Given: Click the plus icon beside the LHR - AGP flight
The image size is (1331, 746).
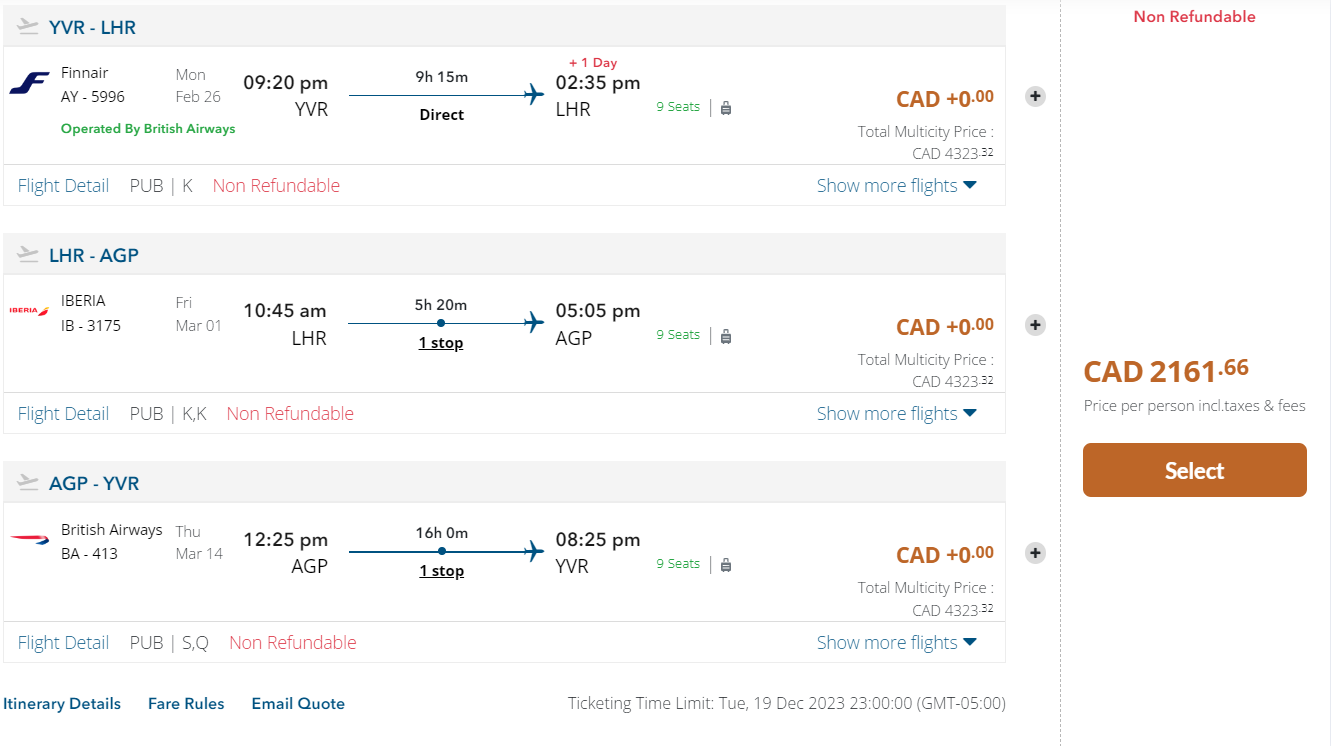Looking at the screenshot, I should coord(1036,325).
